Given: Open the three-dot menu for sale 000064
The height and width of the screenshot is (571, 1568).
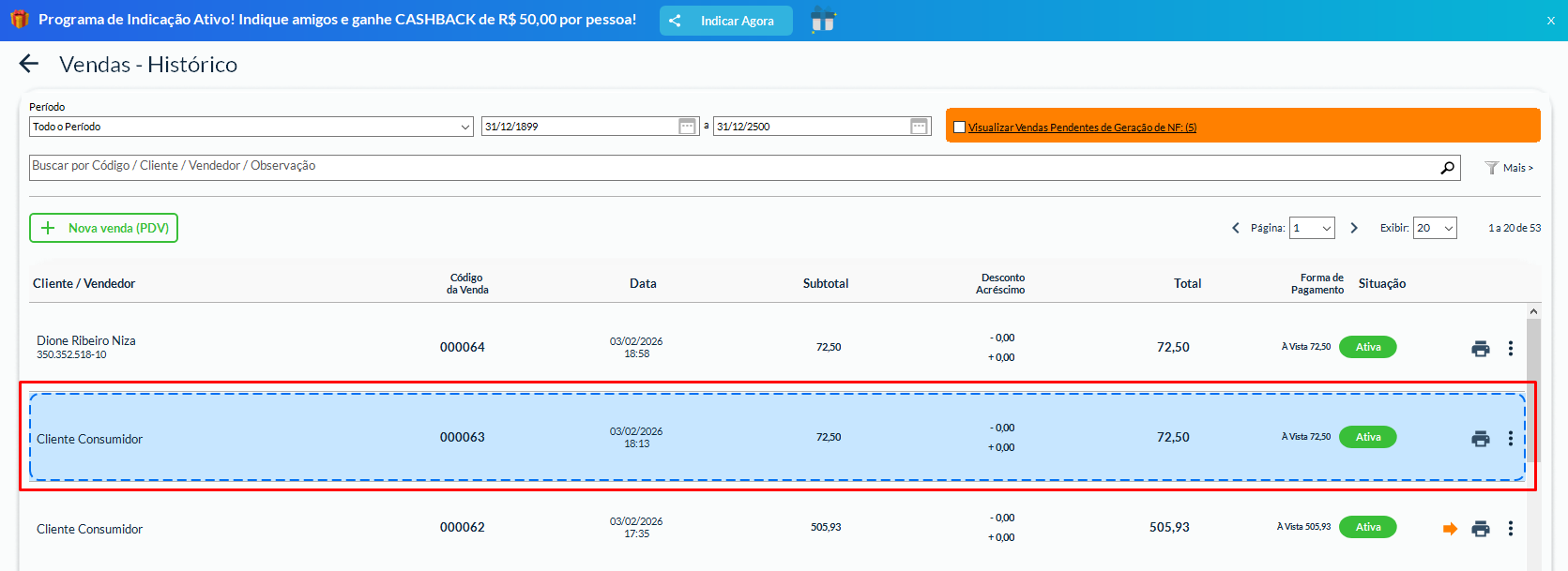Looking at the screenshot, I should 1510,349.
